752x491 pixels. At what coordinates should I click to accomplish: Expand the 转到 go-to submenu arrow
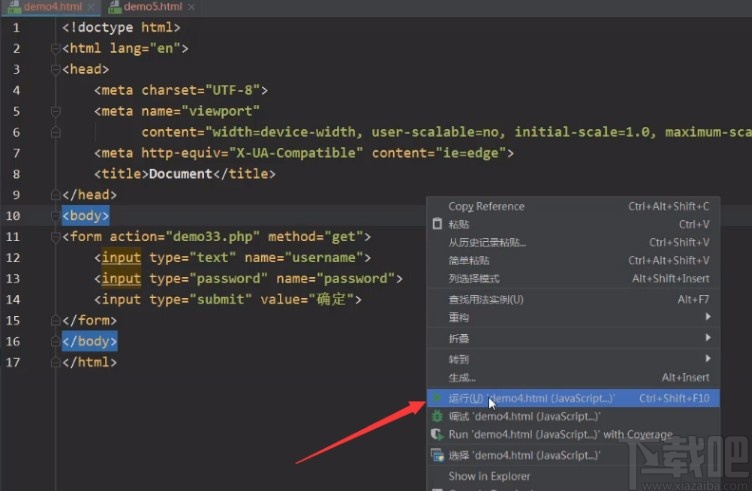(x=708, y=358)
